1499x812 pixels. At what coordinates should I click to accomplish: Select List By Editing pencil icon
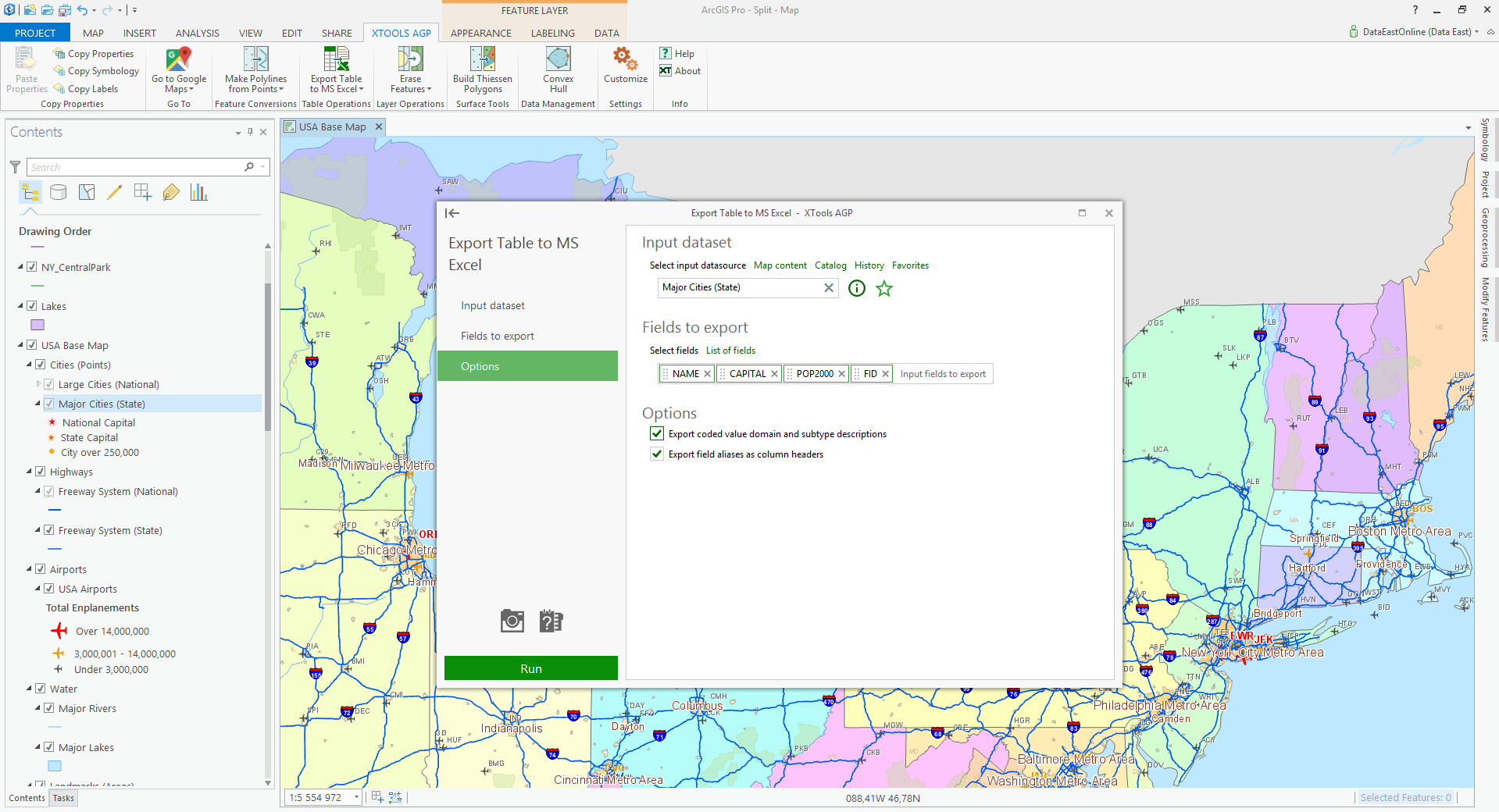point(115,192)
